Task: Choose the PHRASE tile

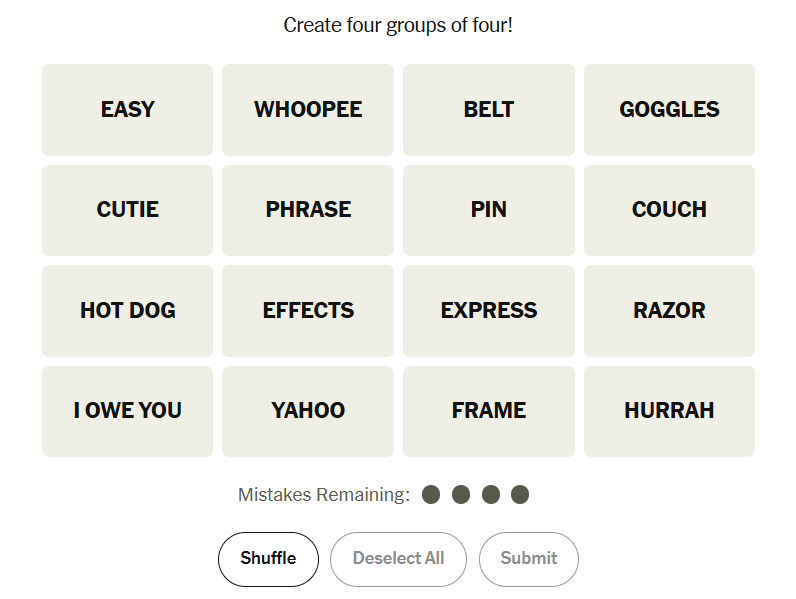Action: tap(308, 210)
